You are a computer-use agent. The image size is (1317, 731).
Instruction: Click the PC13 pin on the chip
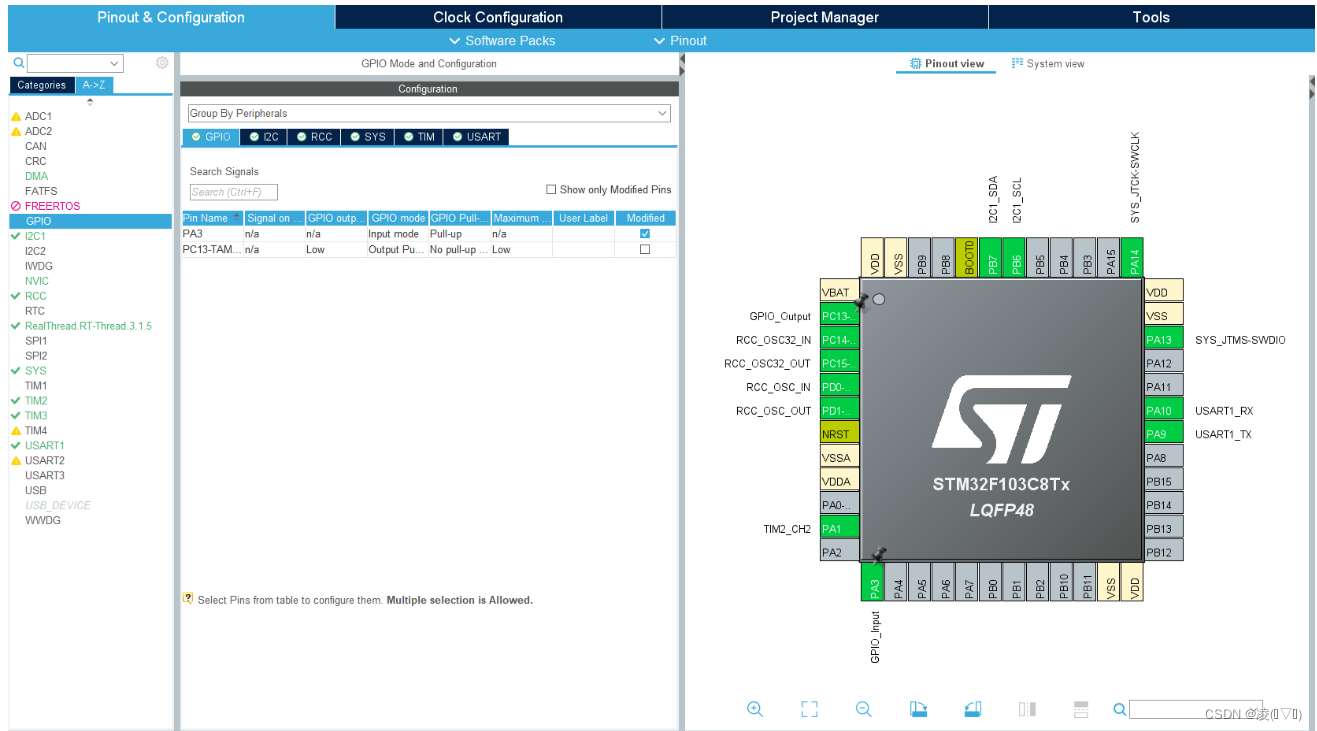pyautogui.click(x=839, y=316)
